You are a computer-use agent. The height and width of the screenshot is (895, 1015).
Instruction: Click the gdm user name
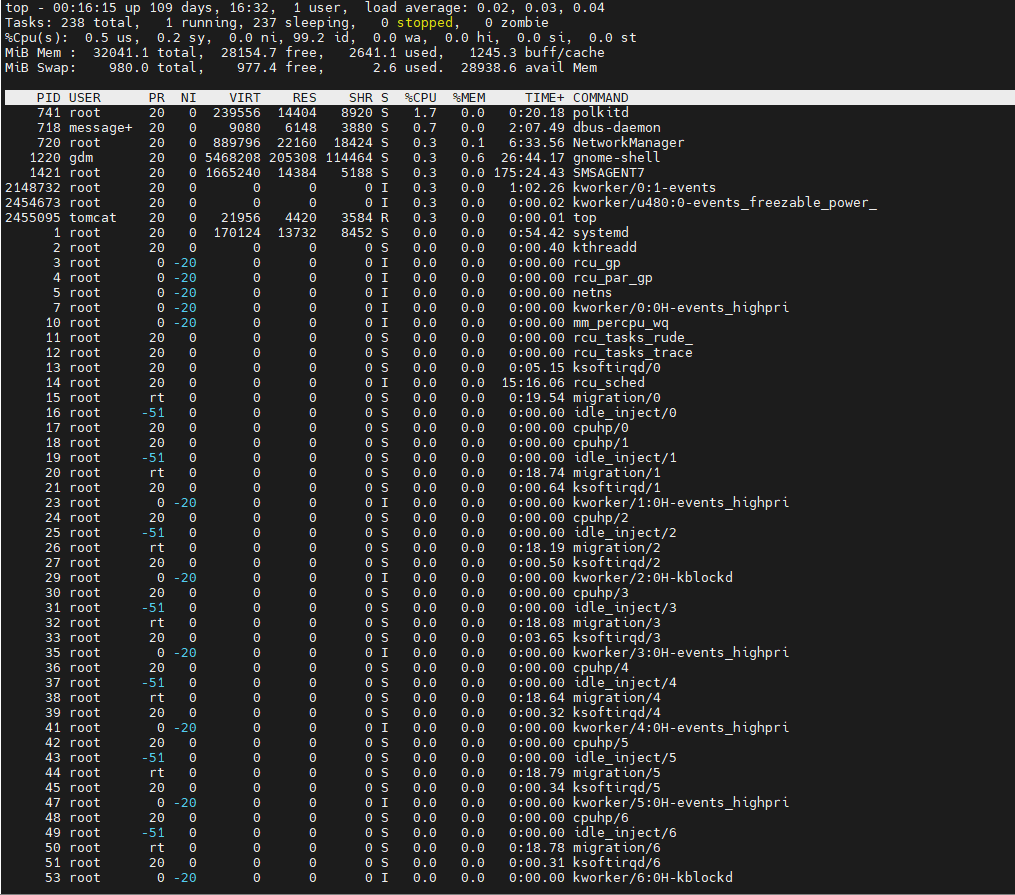pos(81,157)
